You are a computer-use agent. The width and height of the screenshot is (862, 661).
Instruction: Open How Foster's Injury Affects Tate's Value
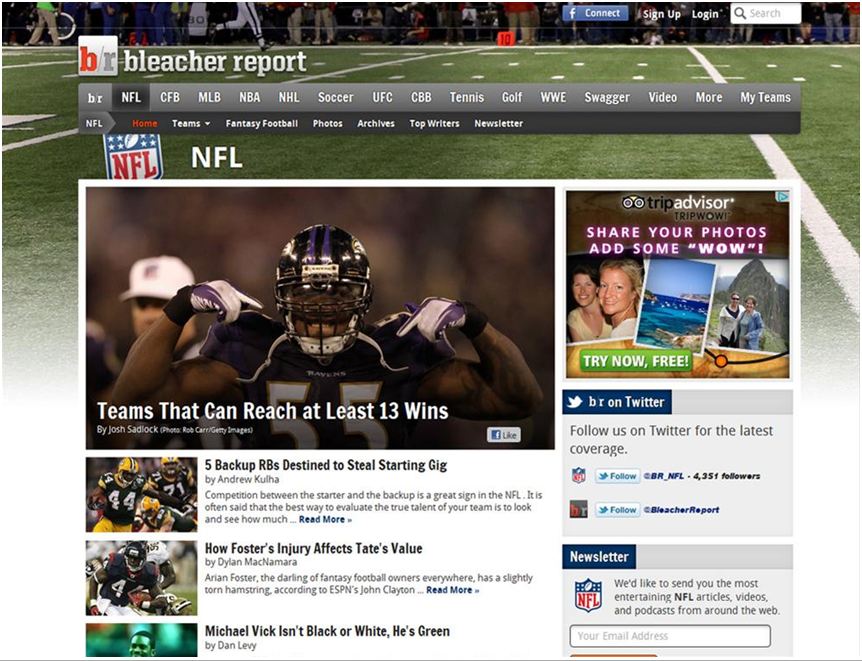(x=313, y=548)
